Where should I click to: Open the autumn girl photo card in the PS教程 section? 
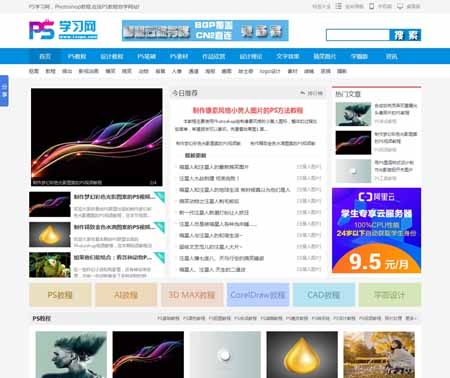[x=379, y=355]
